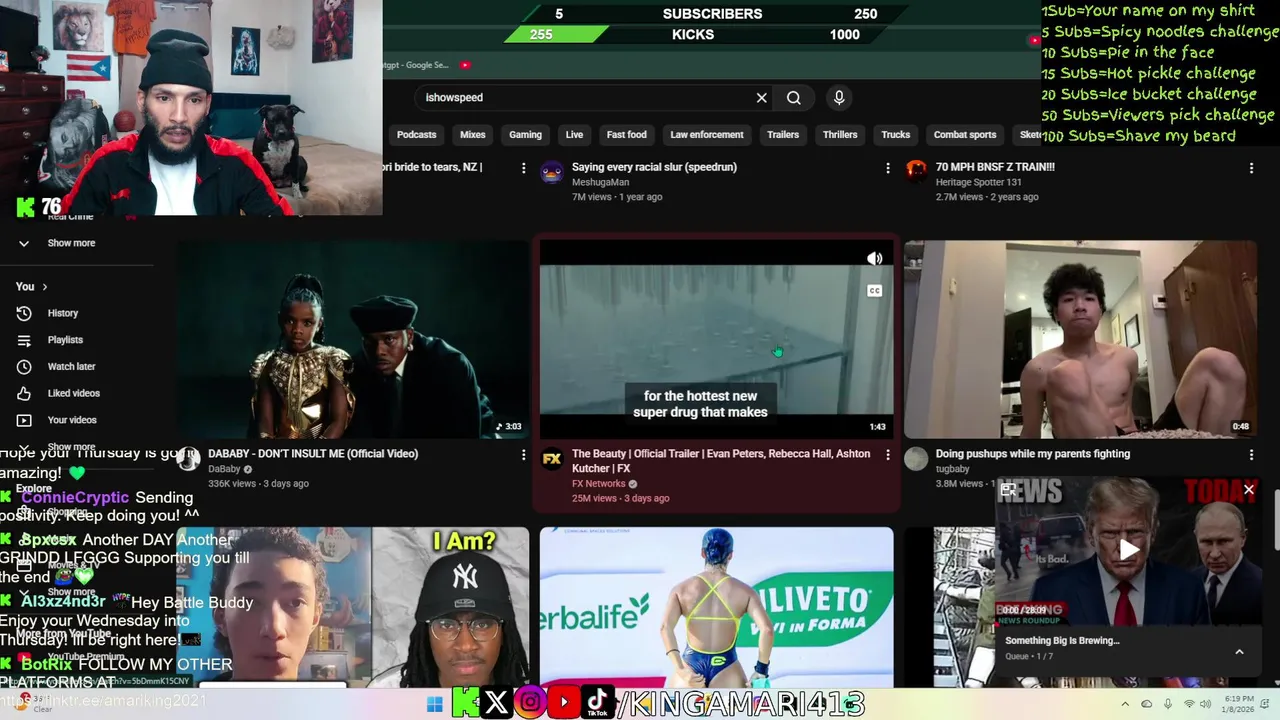Select the Gaming filter chip
The image size is (1280, 720).
pyautogui.click(x=525, y=135)
